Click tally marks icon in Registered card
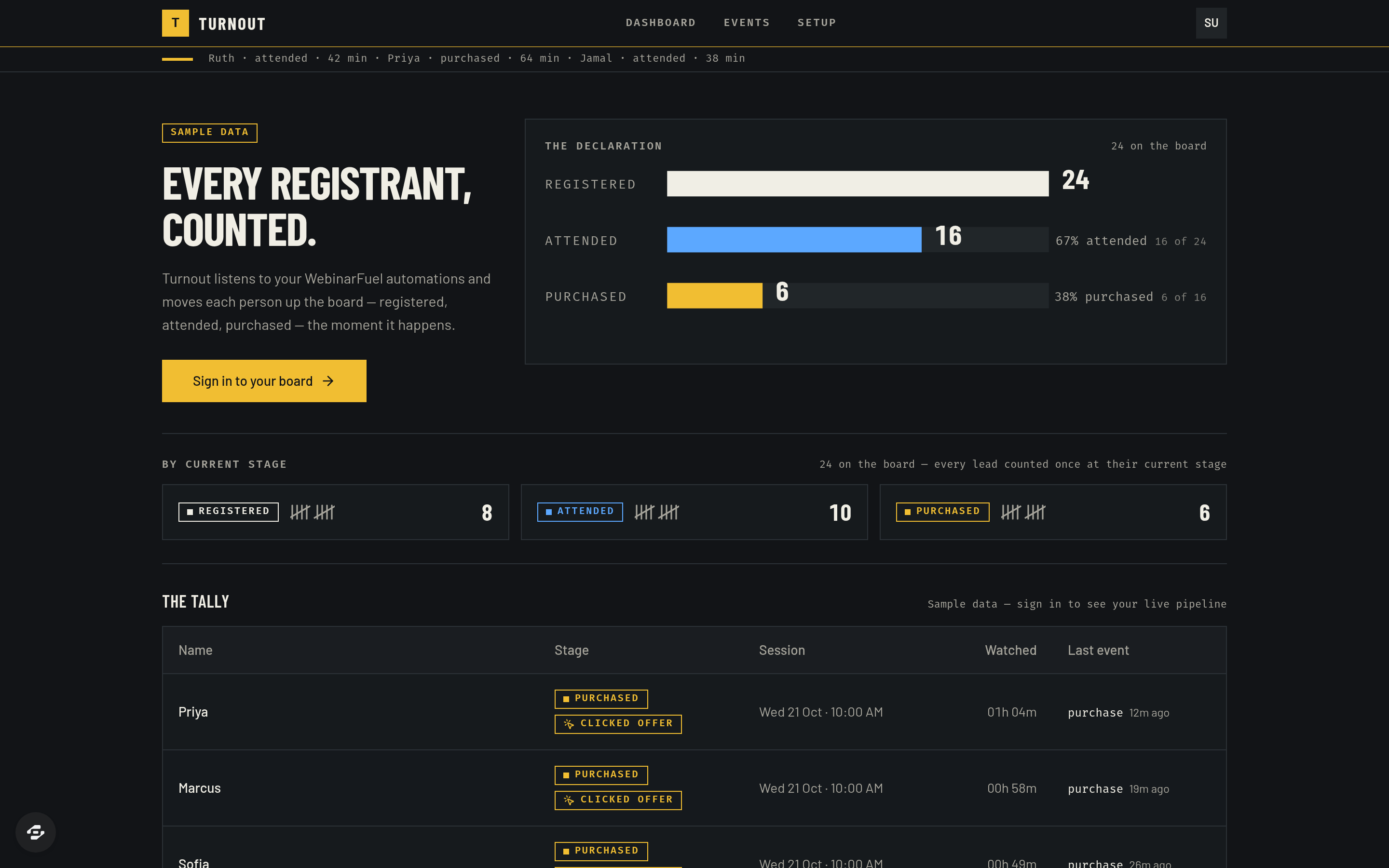The image size is (1389, 868). coord(312,512)
